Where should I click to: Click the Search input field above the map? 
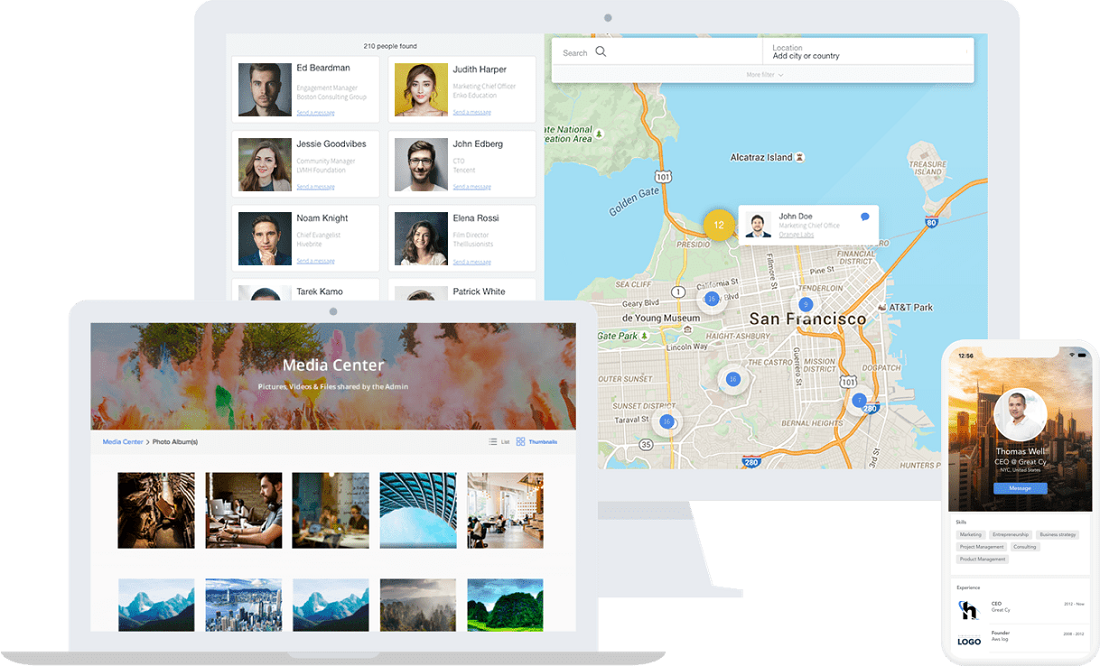(657, 51)
